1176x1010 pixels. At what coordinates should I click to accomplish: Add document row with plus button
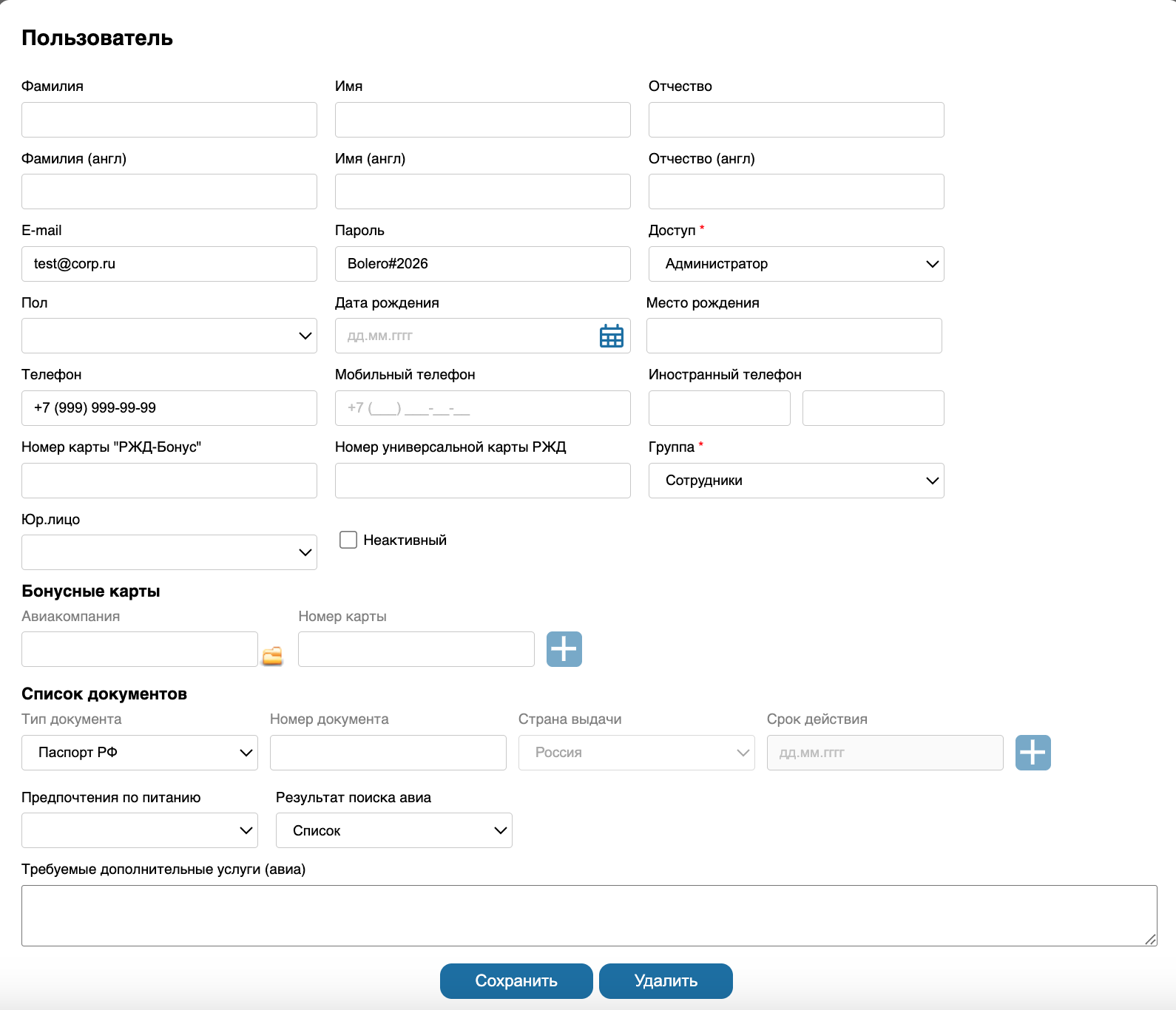[1033, 753]
